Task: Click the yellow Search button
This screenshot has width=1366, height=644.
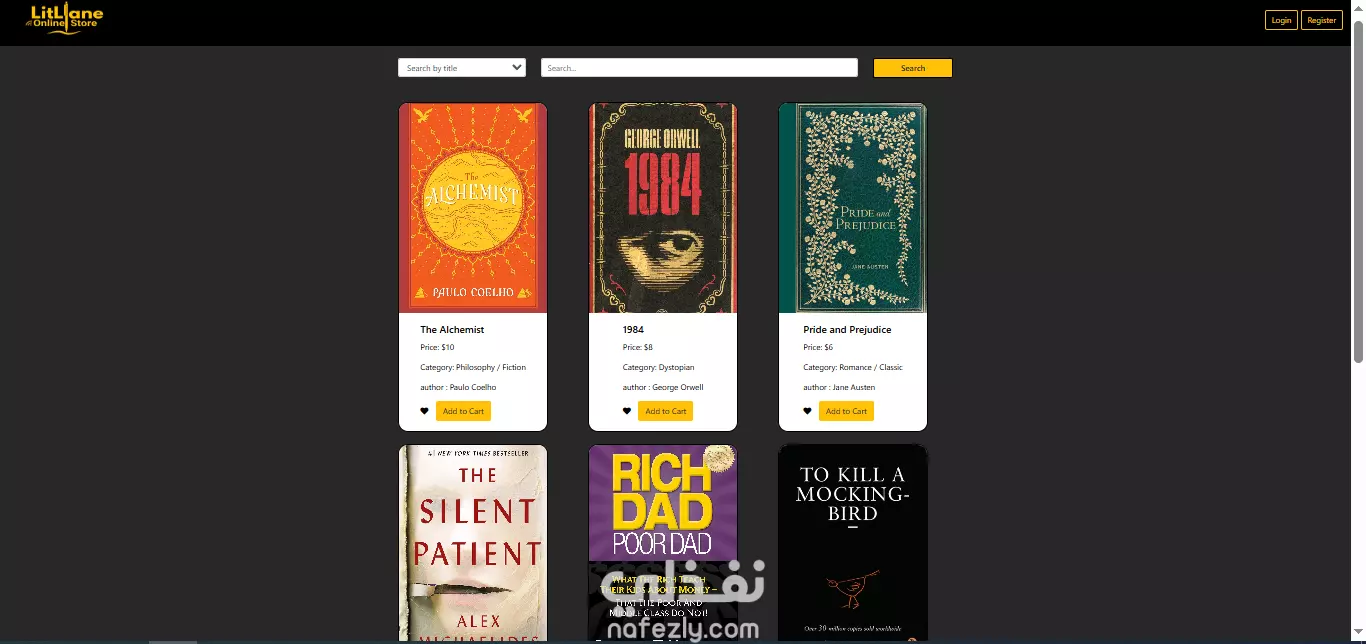Action: (913, 68)
